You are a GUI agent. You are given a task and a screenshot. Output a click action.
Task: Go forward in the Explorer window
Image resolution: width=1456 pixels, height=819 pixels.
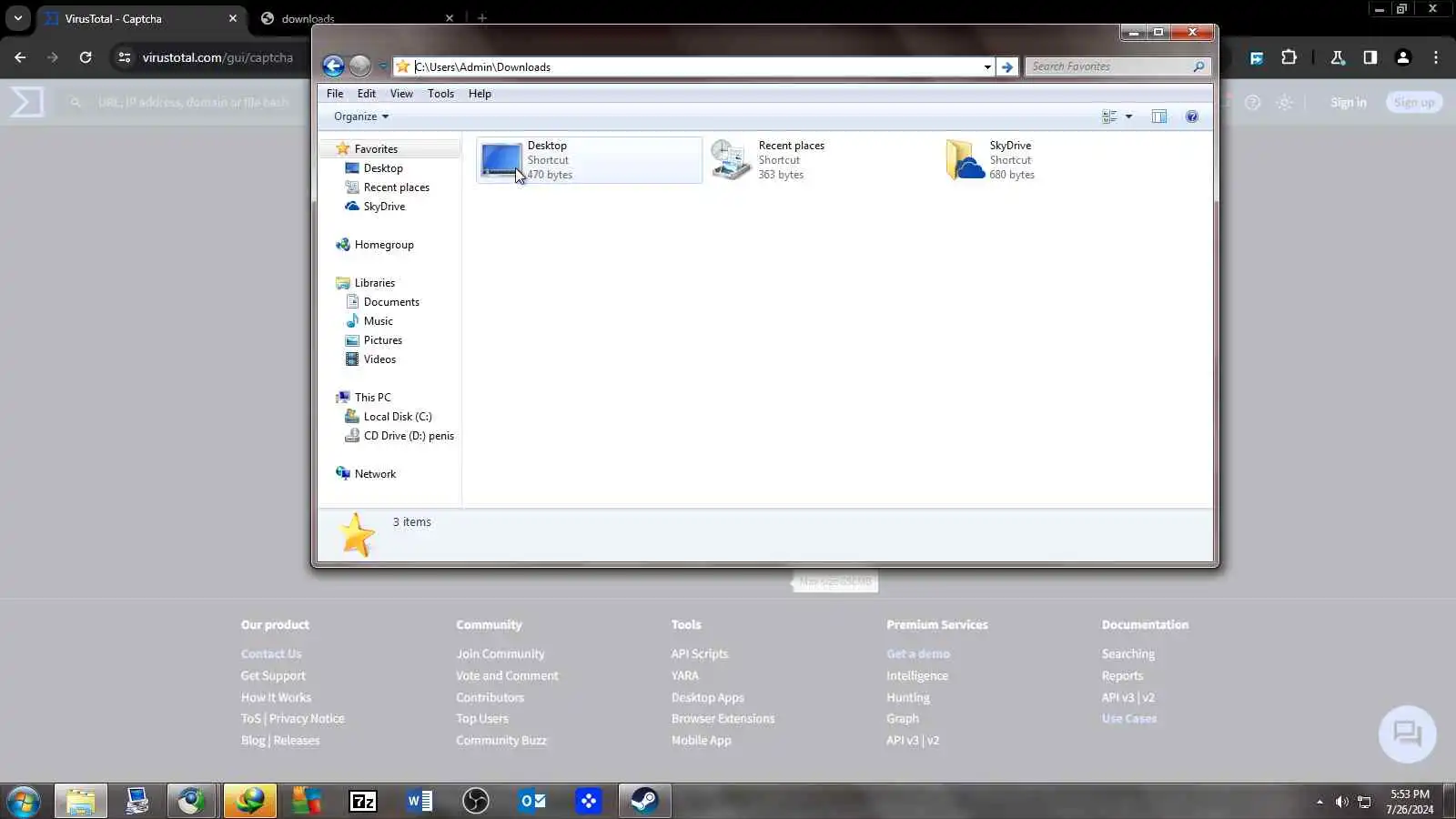(360, 66)
